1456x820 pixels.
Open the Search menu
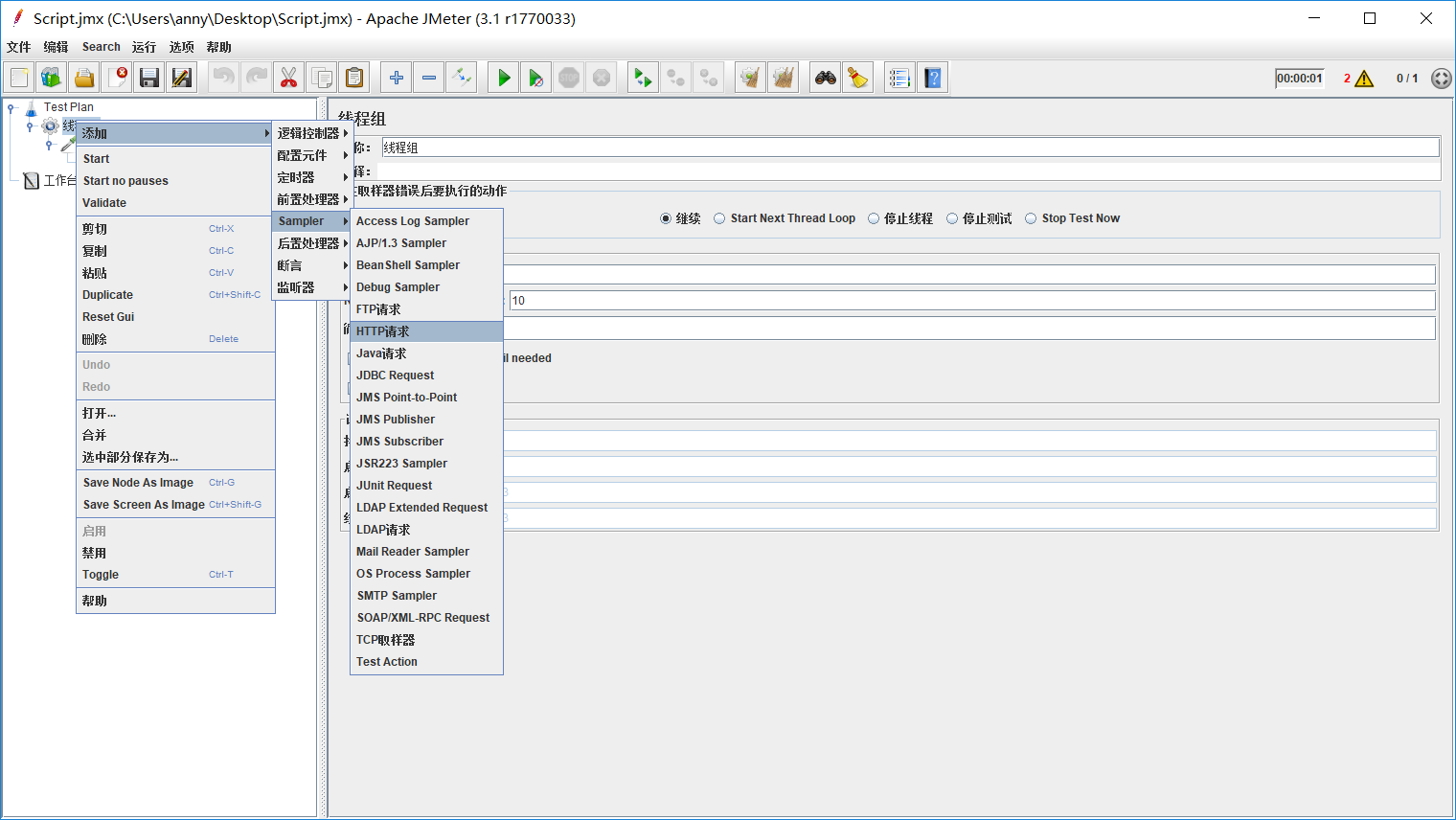click(102, 47)
